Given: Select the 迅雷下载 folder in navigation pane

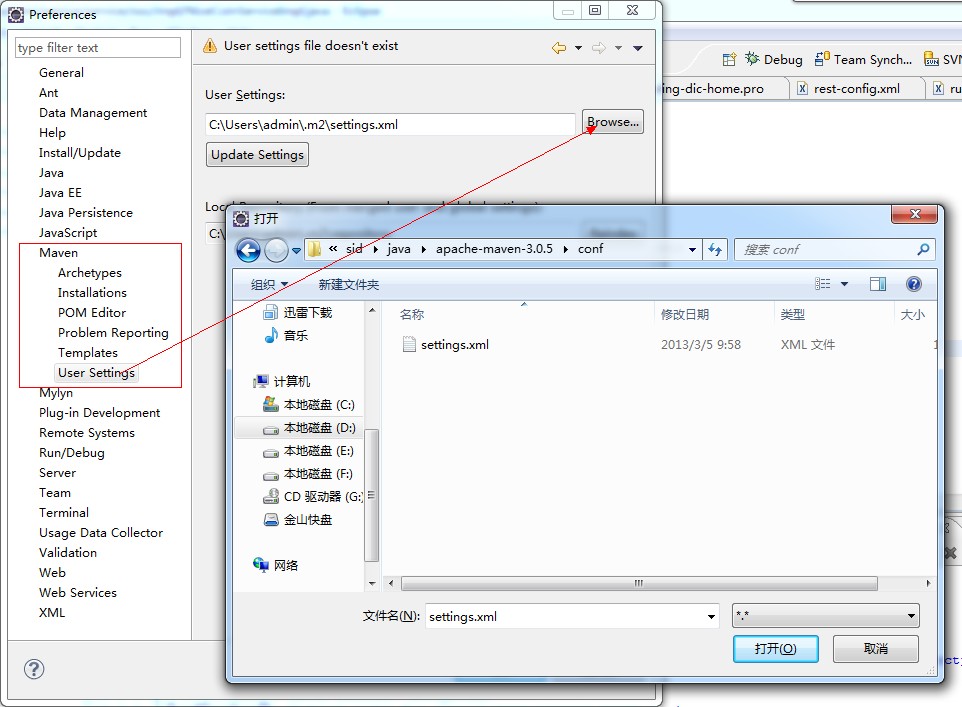Looking at the screenshot, I should 298,313.
